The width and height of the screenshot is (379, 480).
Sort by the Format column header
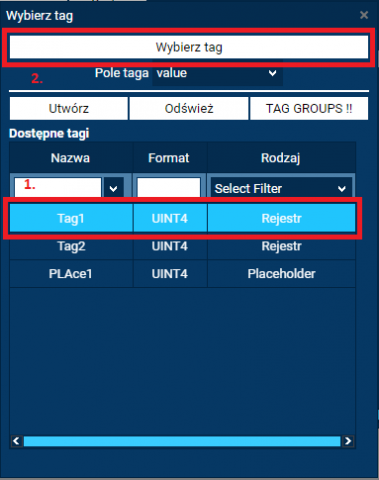click(170, 158)
